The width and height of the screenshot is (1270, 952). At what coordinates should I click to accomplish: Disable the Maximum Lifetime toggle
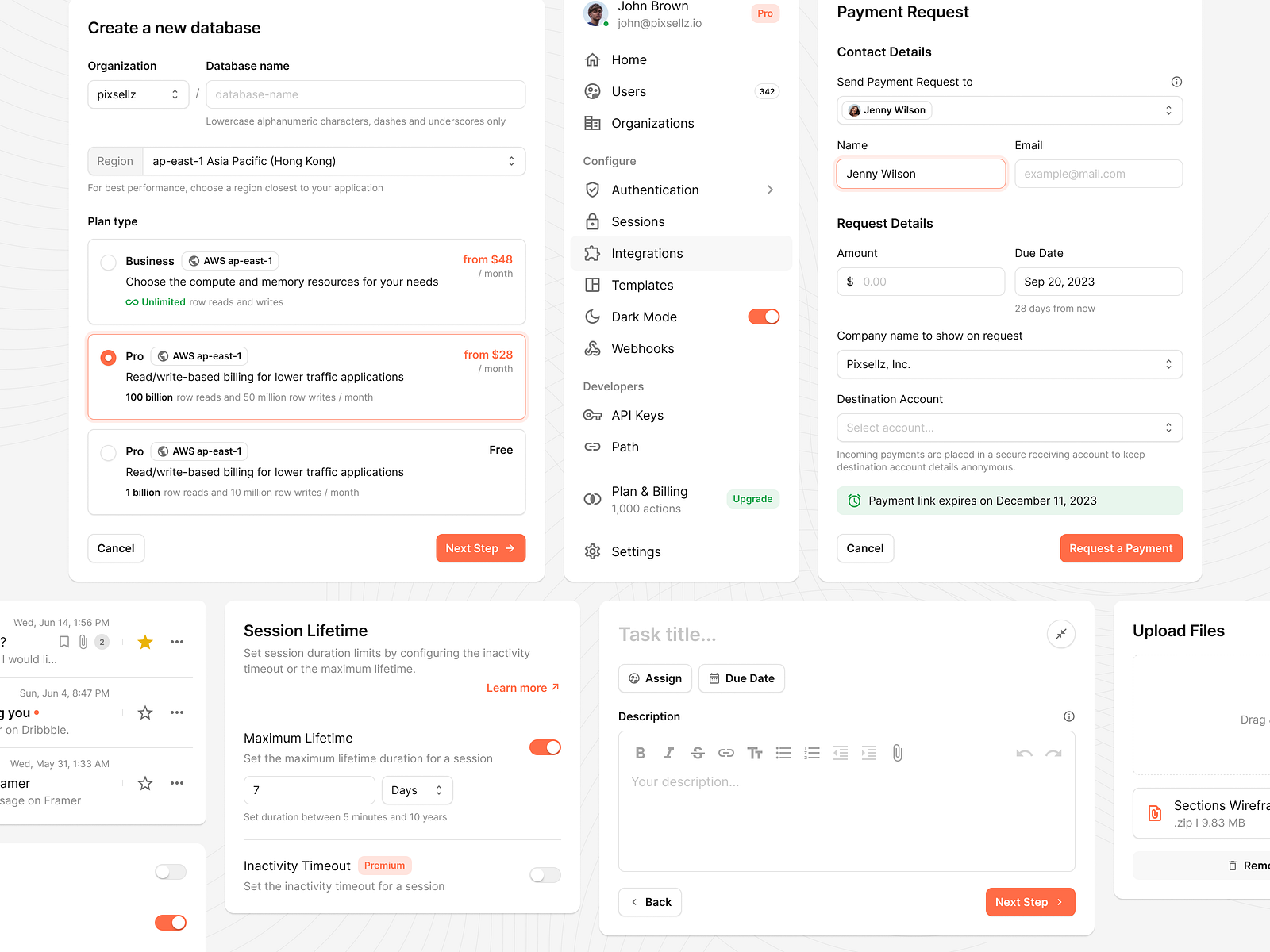pyautogui.click(x=545, y=747)
